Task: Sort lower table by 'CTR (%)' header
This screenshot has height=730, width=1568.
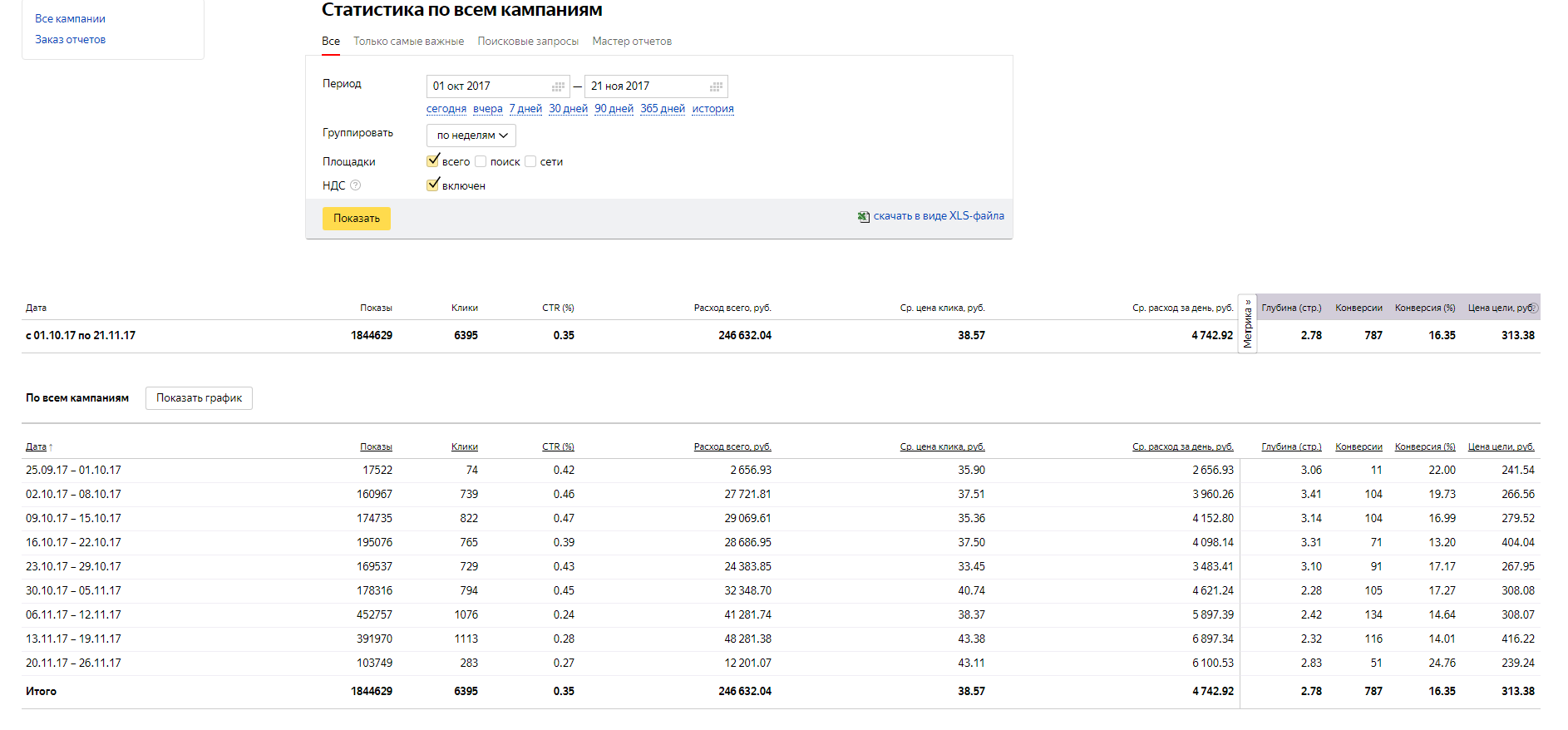Action: click(558, 447)
